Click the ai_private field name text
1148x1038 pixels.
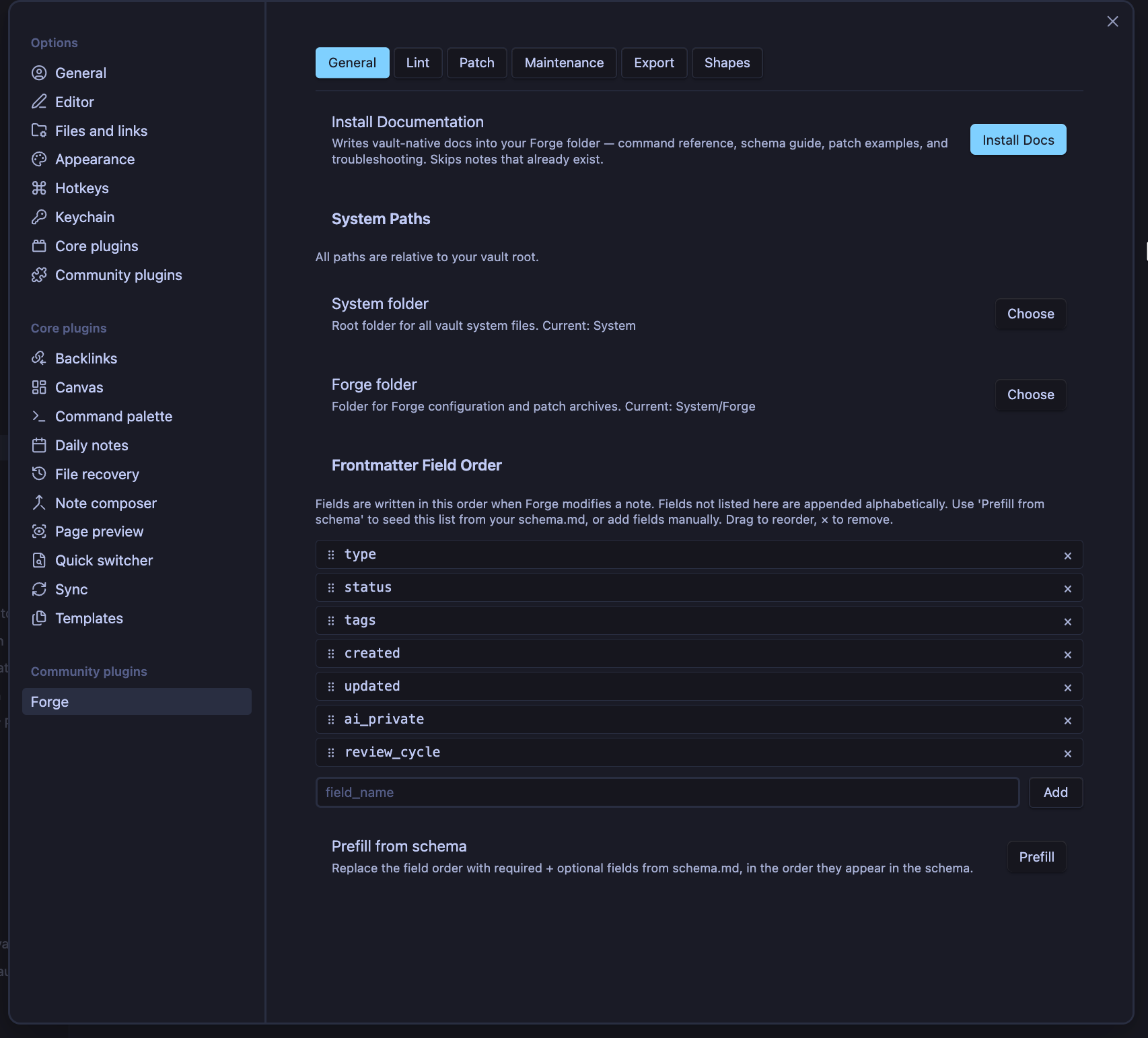384,719
